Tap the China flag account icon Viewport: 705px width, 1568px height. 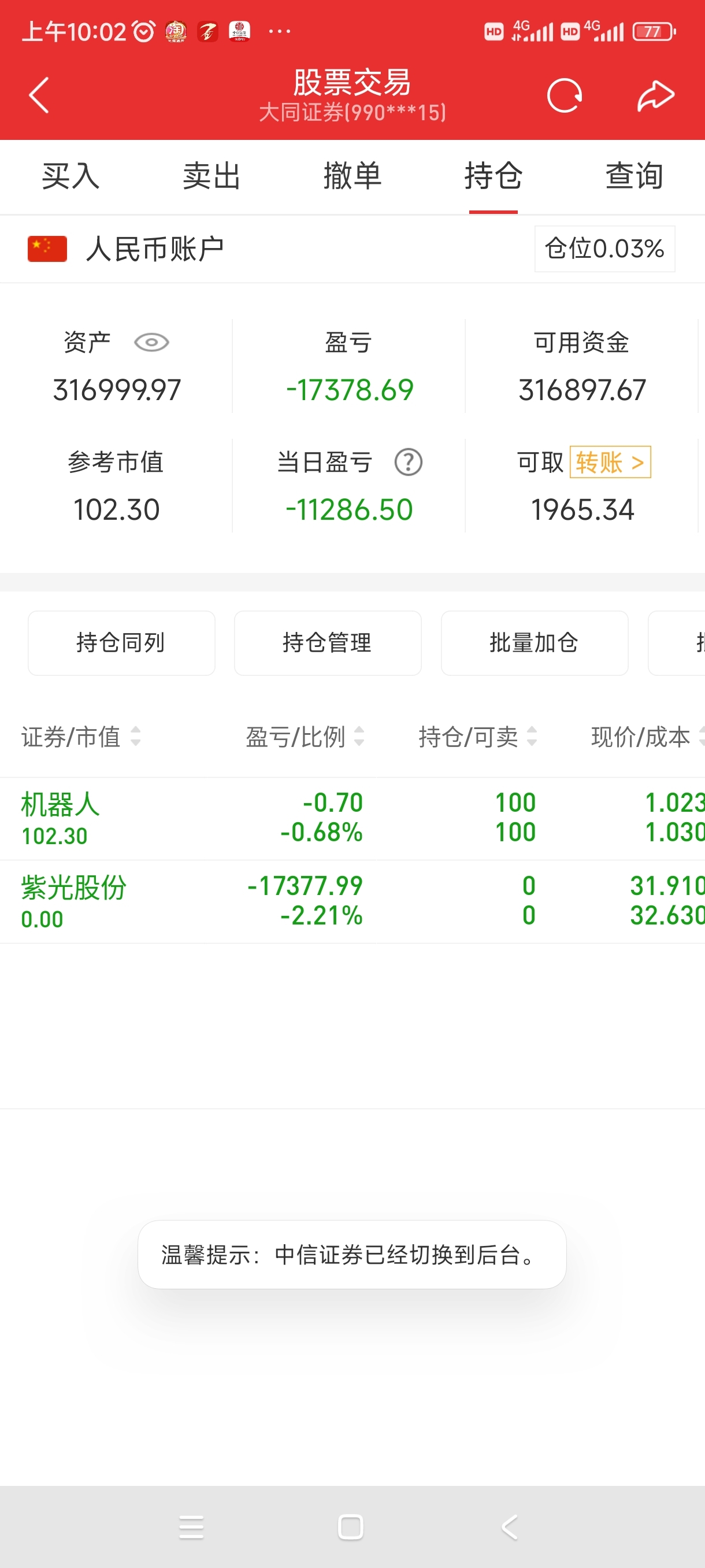tap(47, 249)
